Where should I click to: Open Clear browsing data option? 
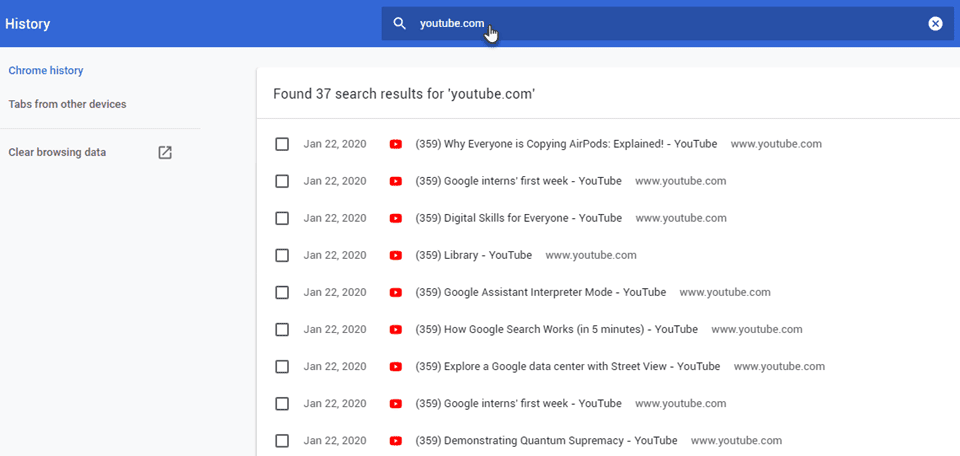click(57, 153)
